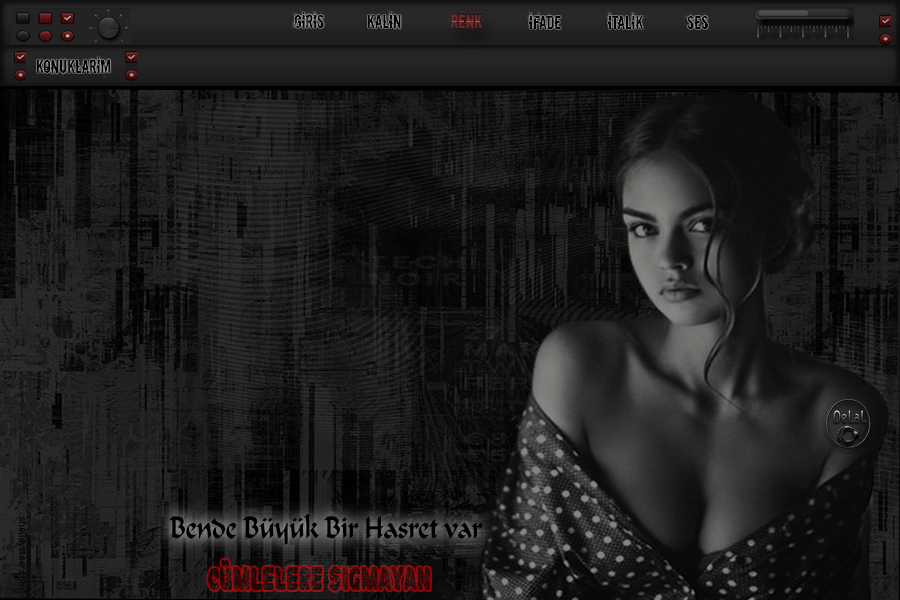Screen dimensions: 900x600
Task: Toggle the checkbox left of KONUKLARIM
Action: point(20,57)
